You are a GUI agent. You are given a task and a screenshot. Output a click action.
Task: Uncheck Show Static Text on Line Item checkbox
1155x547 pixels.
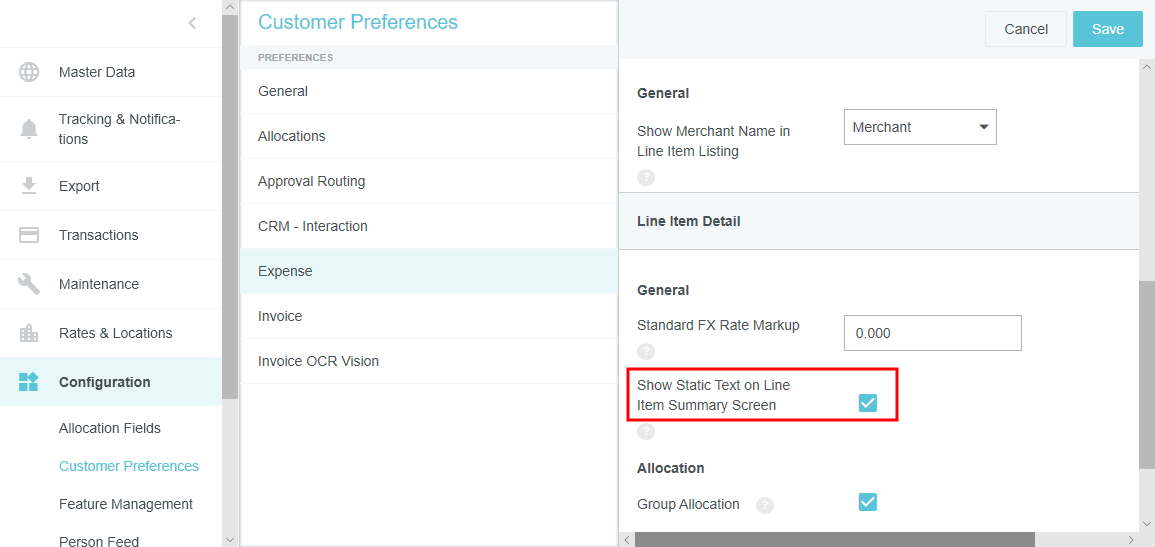click(x=867, y=402)
